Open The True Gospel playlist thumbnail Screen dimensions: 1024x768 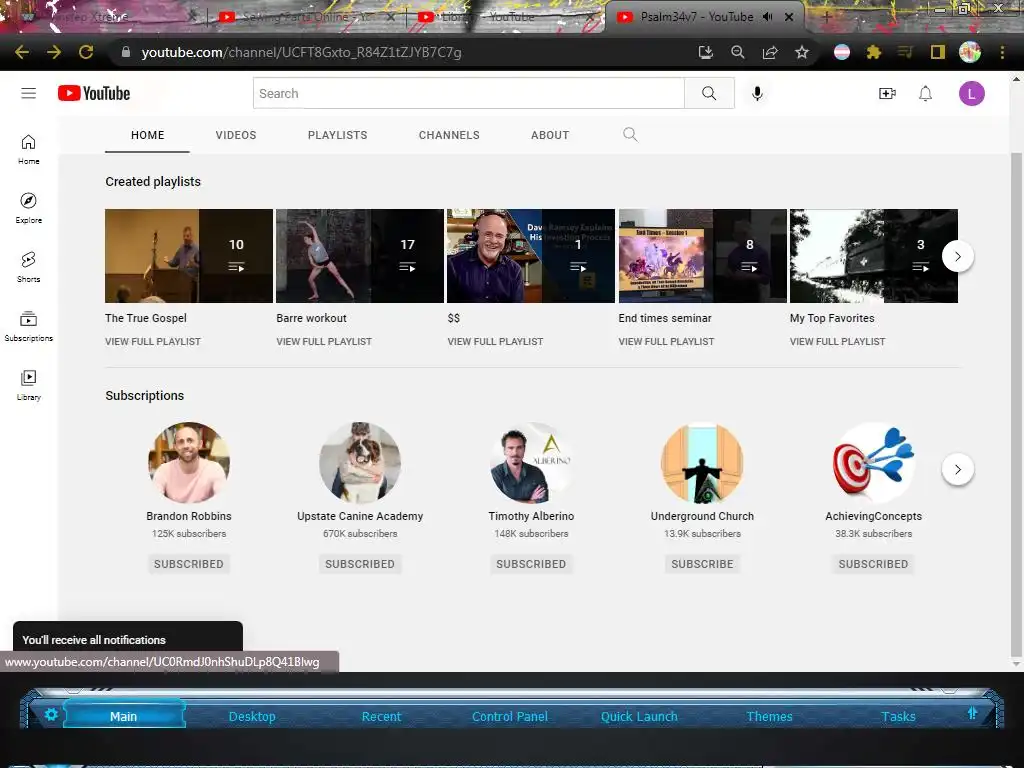[189, 256]
